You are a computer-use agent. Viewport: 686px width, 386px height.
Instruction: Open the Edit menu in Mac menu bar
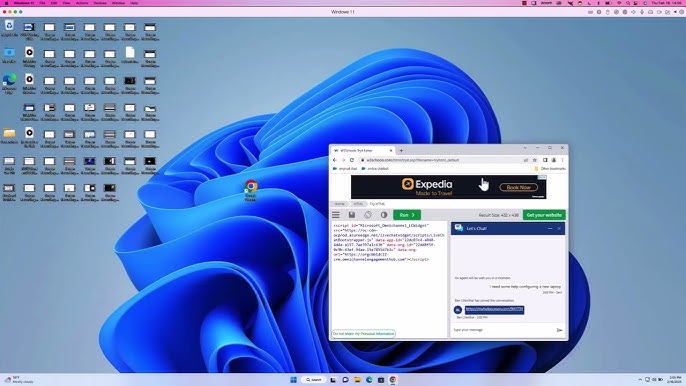click(54, 3)
